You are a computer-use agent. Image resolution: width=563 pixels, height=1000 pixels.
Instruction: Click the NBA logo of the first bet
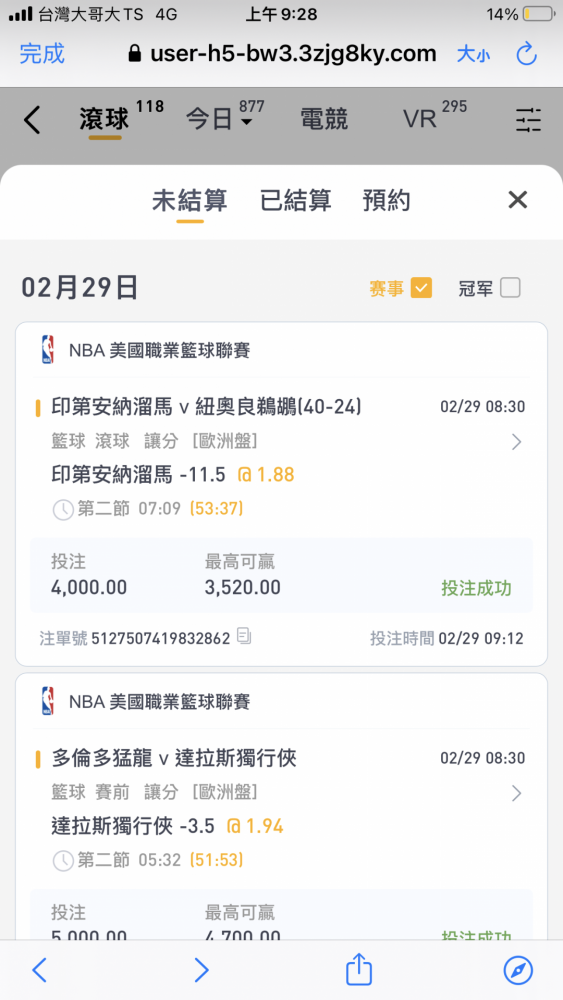(x=47, y=349)
